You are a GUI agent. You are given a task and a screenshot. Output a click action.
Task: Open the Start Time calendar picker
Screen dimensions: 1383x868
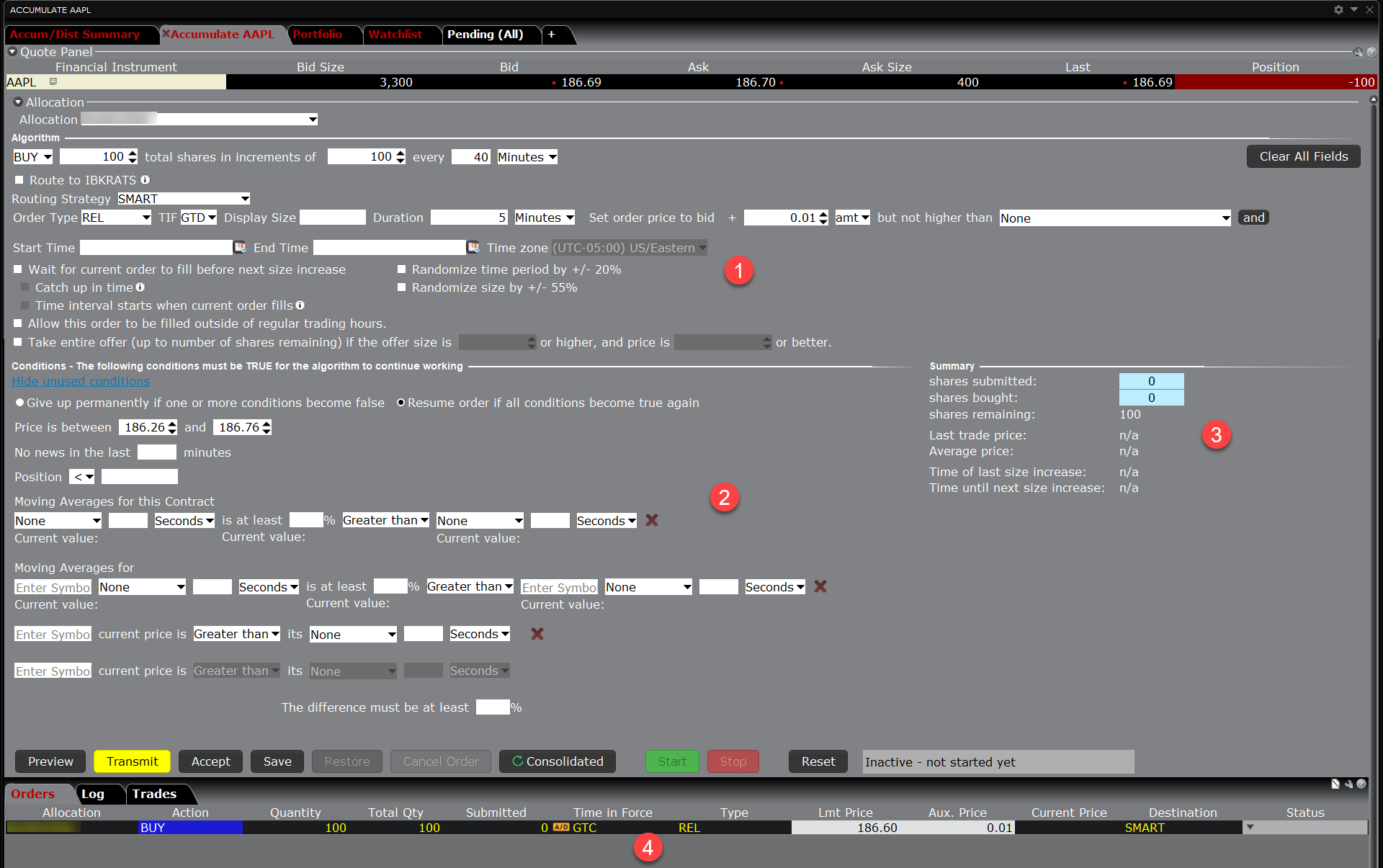[x=240, y=247]
